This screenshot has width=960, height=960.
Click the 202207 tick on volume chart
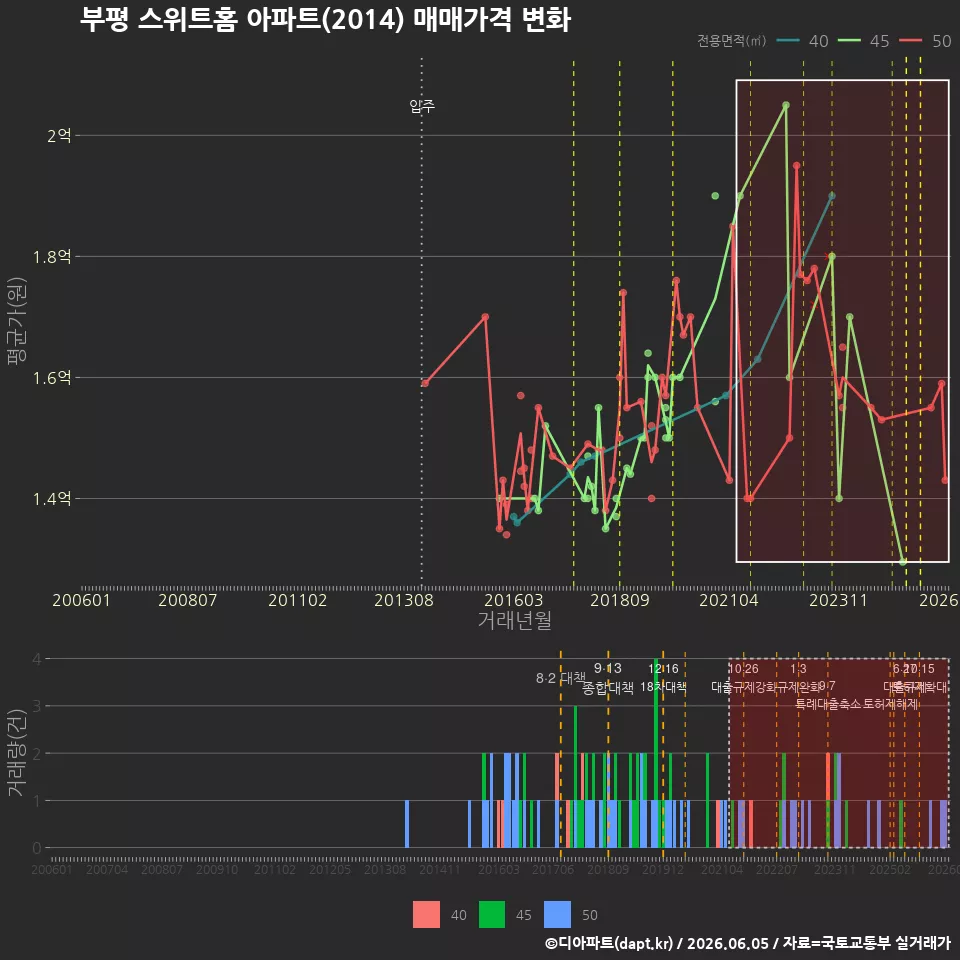click(x=776, y=869)
